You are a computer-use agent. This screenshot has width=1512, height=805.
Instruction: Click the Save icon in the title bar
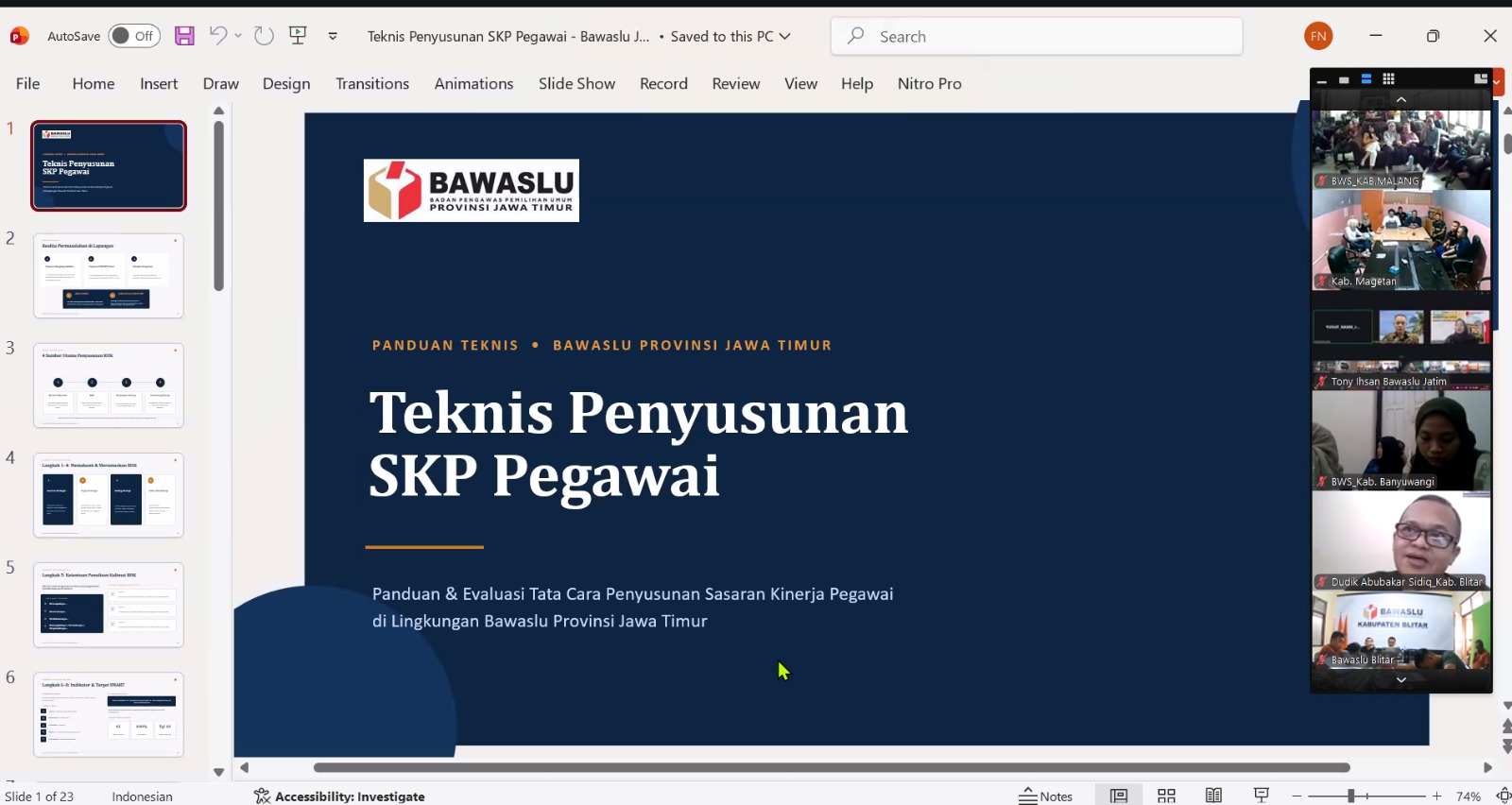click(184, 36)
